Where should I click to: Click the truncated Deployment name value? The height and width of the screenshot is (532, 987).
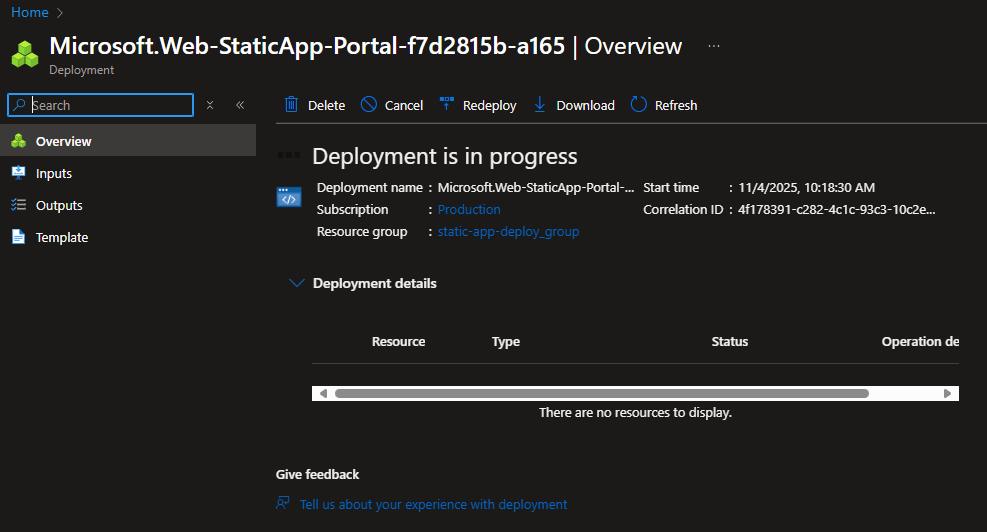point(536,187)
